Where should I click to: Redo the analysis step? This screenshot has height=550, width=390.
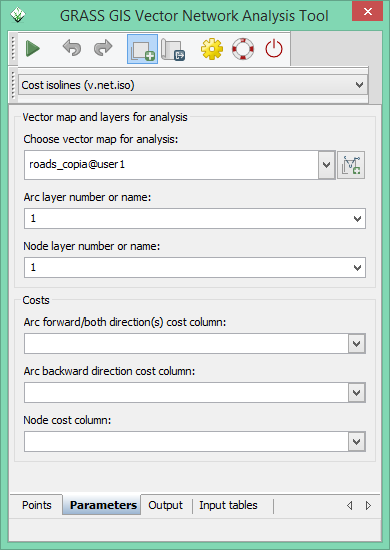tap(103, 48)
